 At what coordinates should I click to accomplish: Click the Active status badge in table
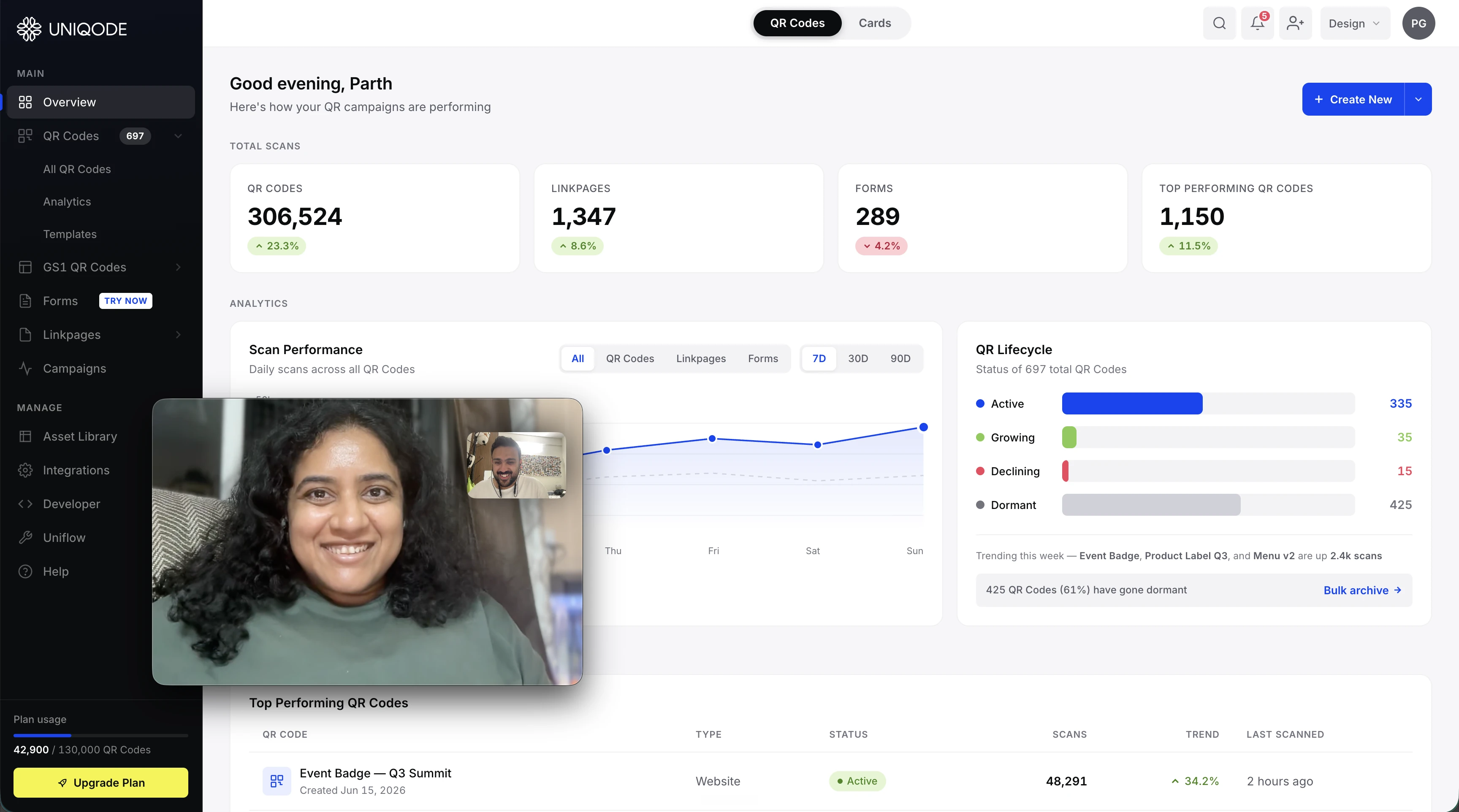click(x=857, y=781)
